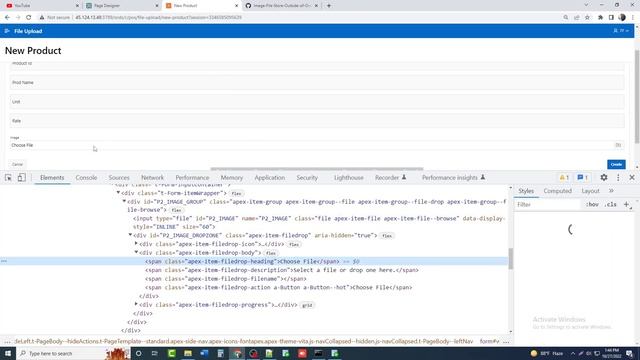Open the APEX navigation hamburger menu

pyautogui.click(x=7, y=31)
